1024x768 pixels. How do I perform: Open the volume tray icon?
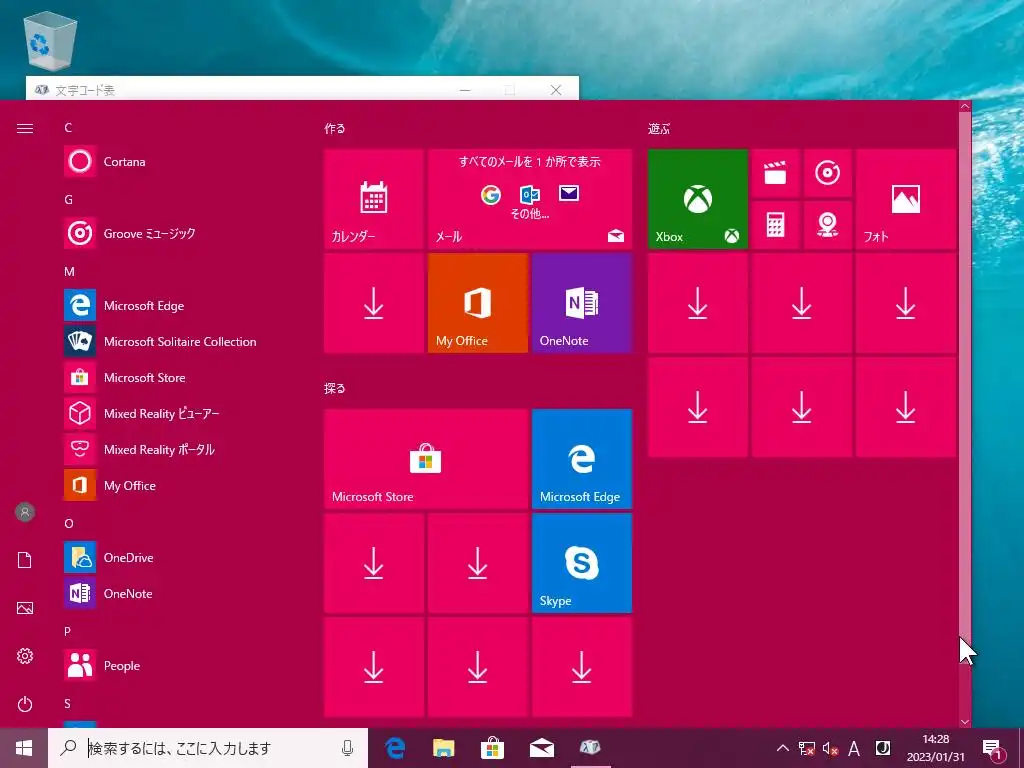pos(830,748)
